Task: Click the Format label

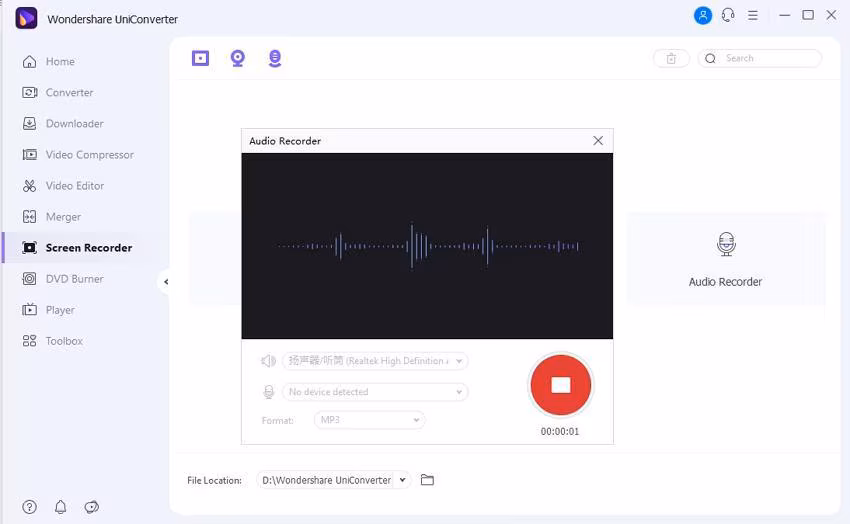Action: [x=278, y=421]
